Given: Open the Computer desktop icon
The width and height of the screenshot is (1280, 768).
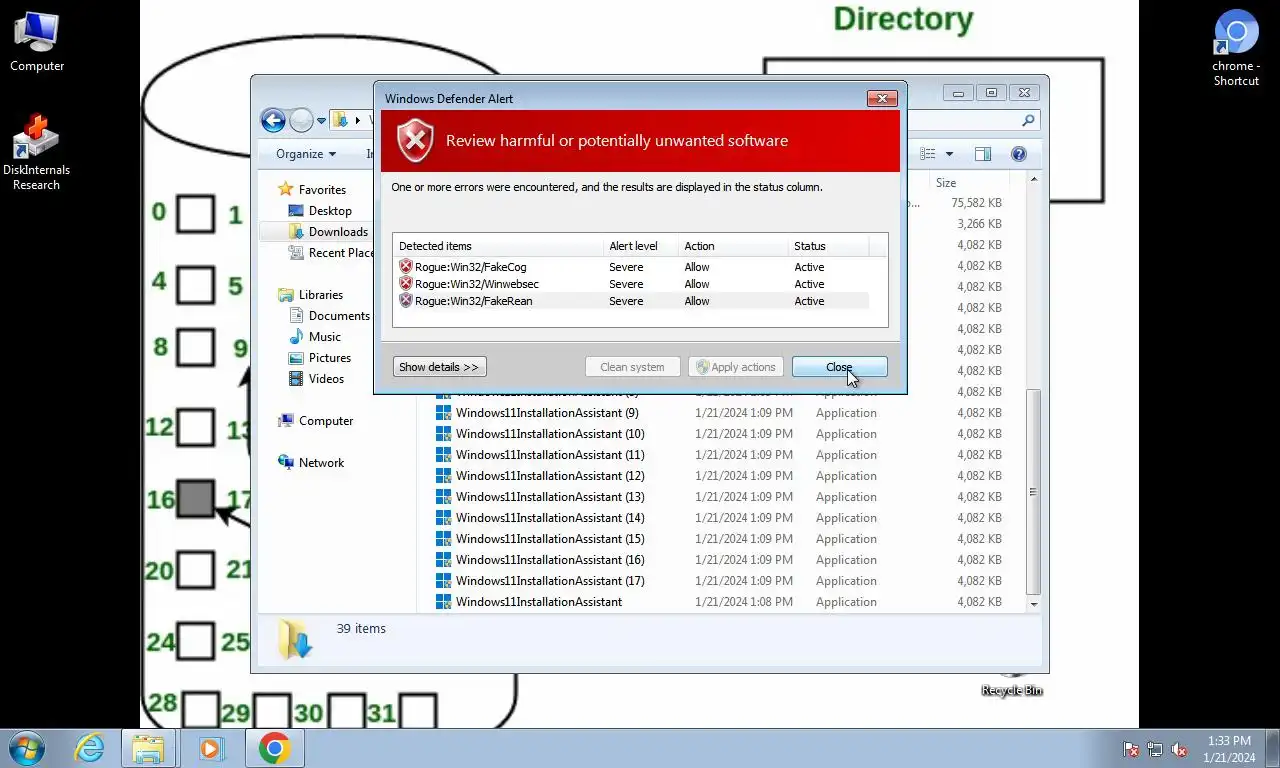Looking at the screenshot, I should pos(37,42).
